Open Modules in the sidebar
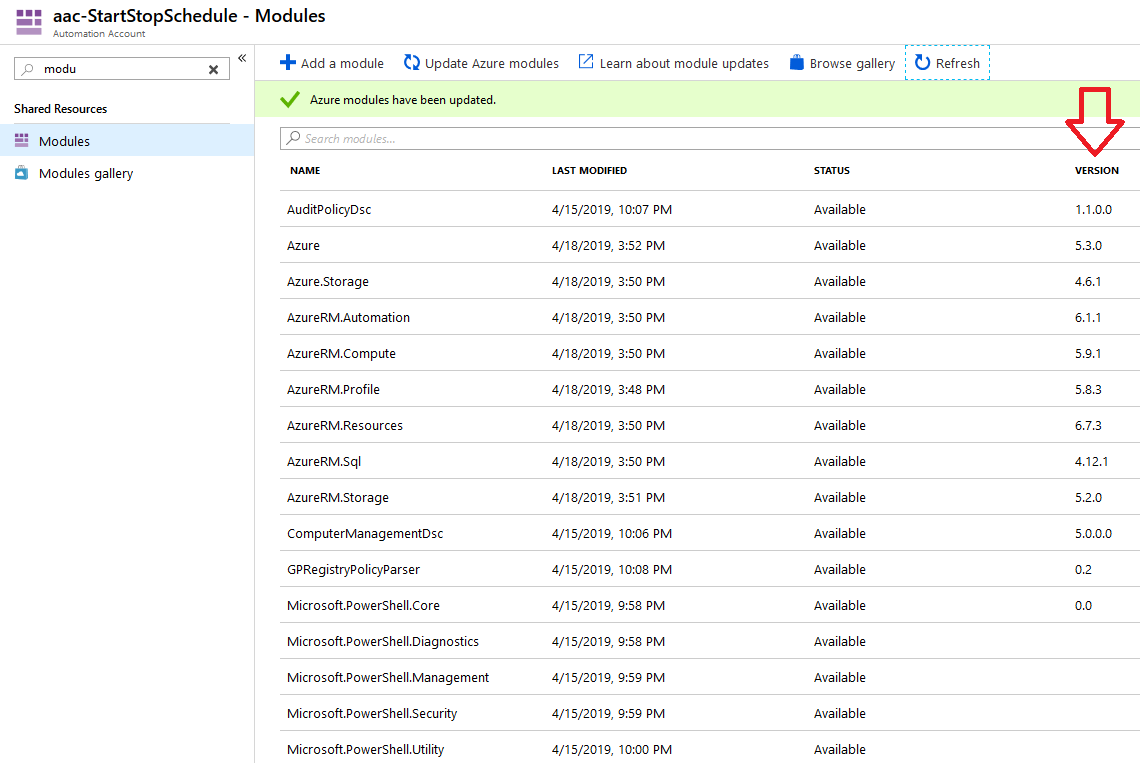 coord(127,141)
